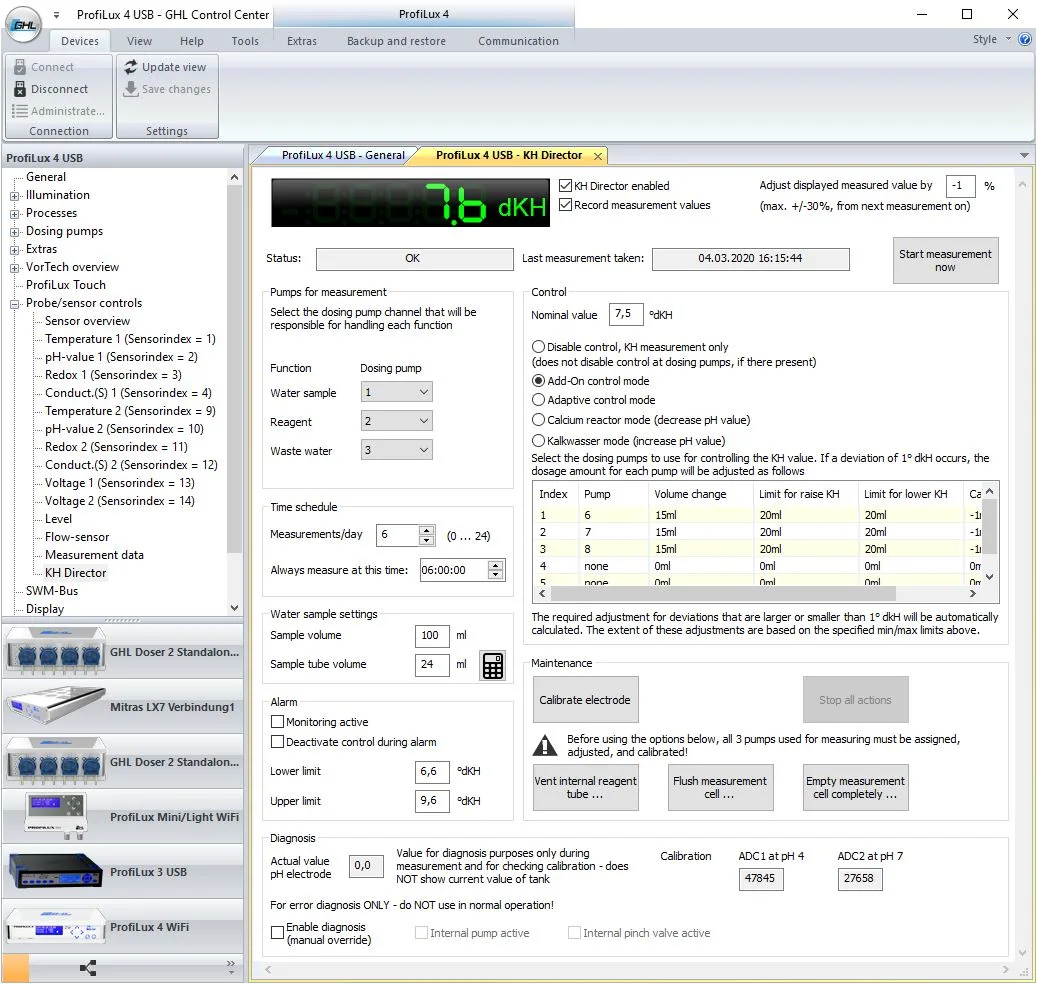Open the Tools ribbon tab
The image size is (1037, 984).
[x=245, y=41]
